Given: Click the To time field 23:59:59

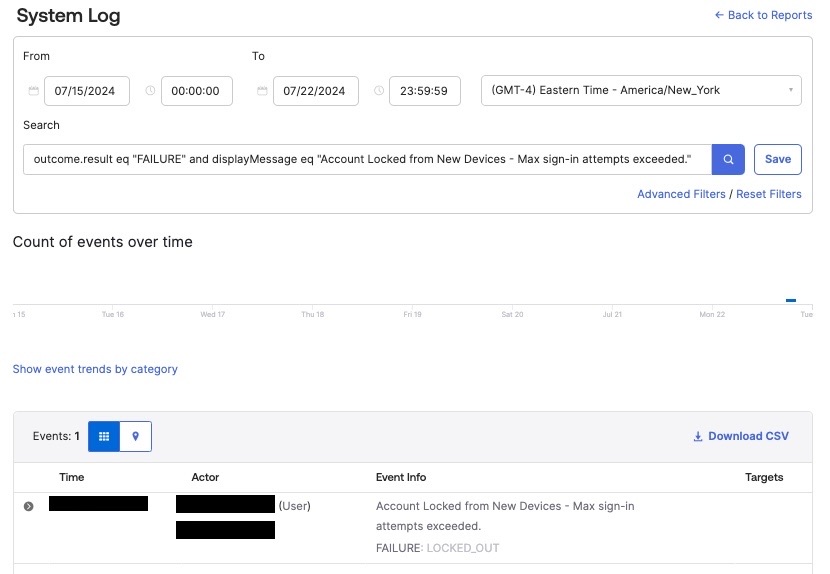Looking at the screenshot, I should (x=424, y=91).
